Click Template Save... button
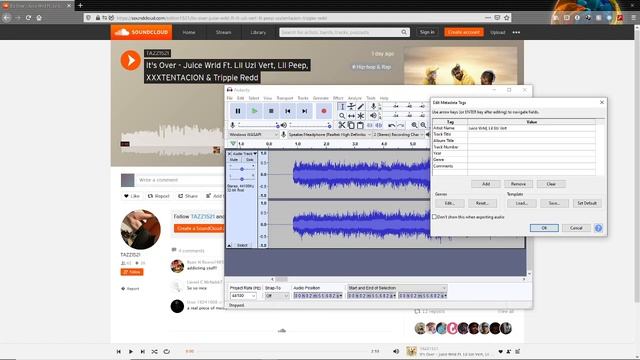 pyautogui.click(x=554, y=203)
